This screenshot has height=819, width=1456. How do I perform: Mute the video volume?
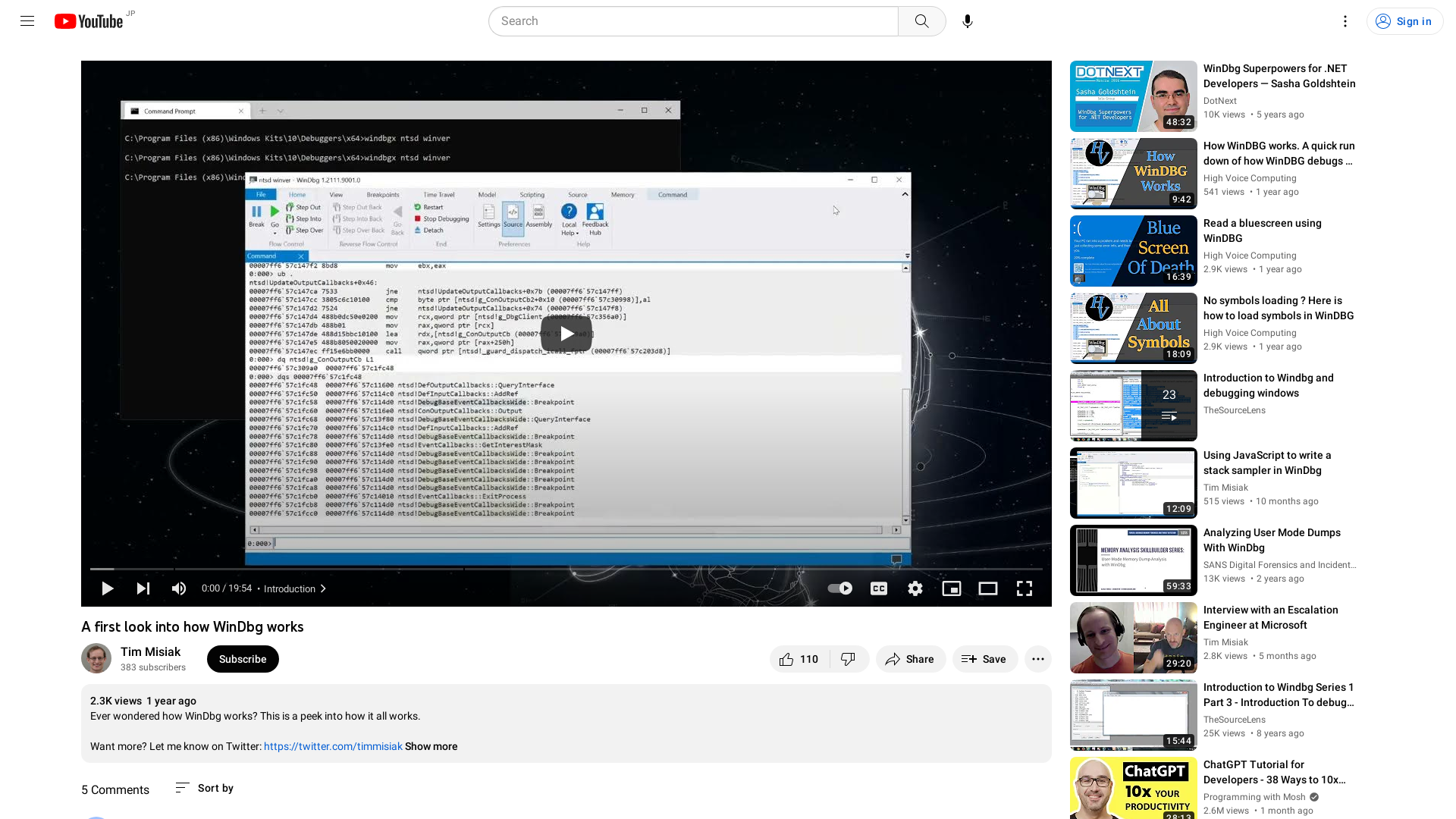pos(179,588)
